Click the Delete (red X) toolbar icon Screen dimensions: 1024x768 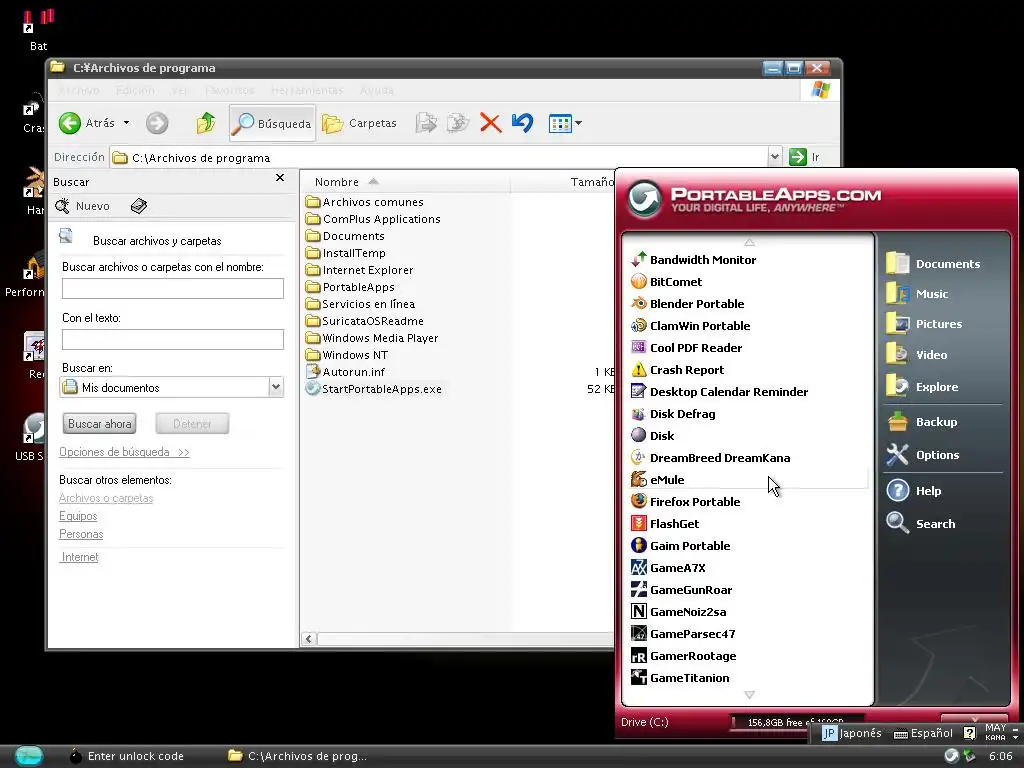(490, 123)
